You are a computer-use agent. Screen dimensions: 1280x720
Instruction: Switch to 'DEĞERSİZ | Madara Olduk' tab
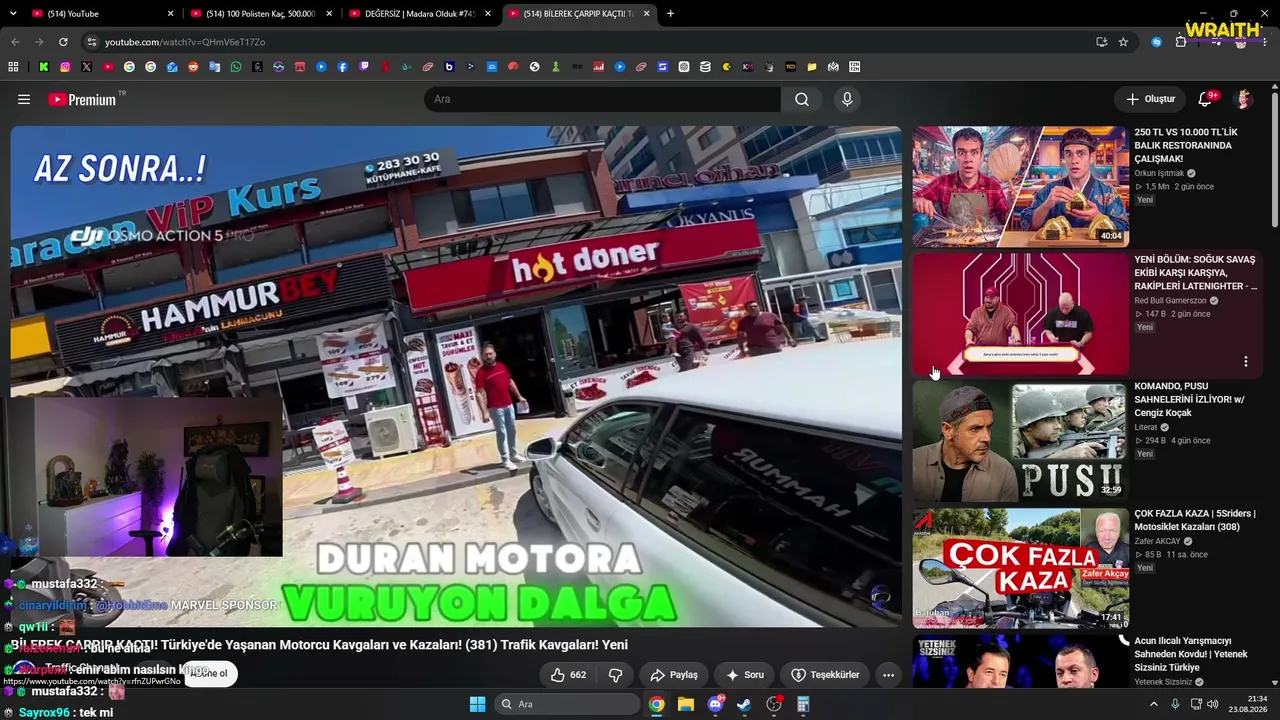pos(420,14)
